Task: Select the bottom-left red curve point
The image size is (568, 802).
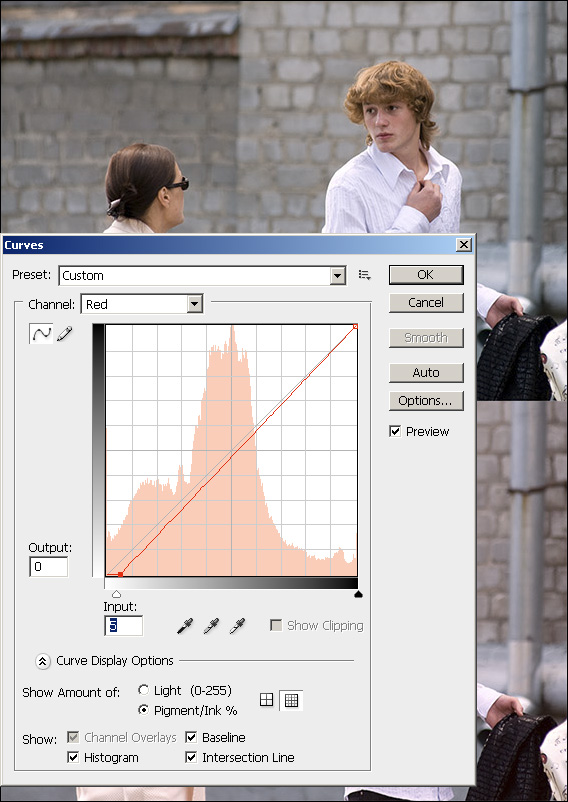Action: click(x=120, y=574)
